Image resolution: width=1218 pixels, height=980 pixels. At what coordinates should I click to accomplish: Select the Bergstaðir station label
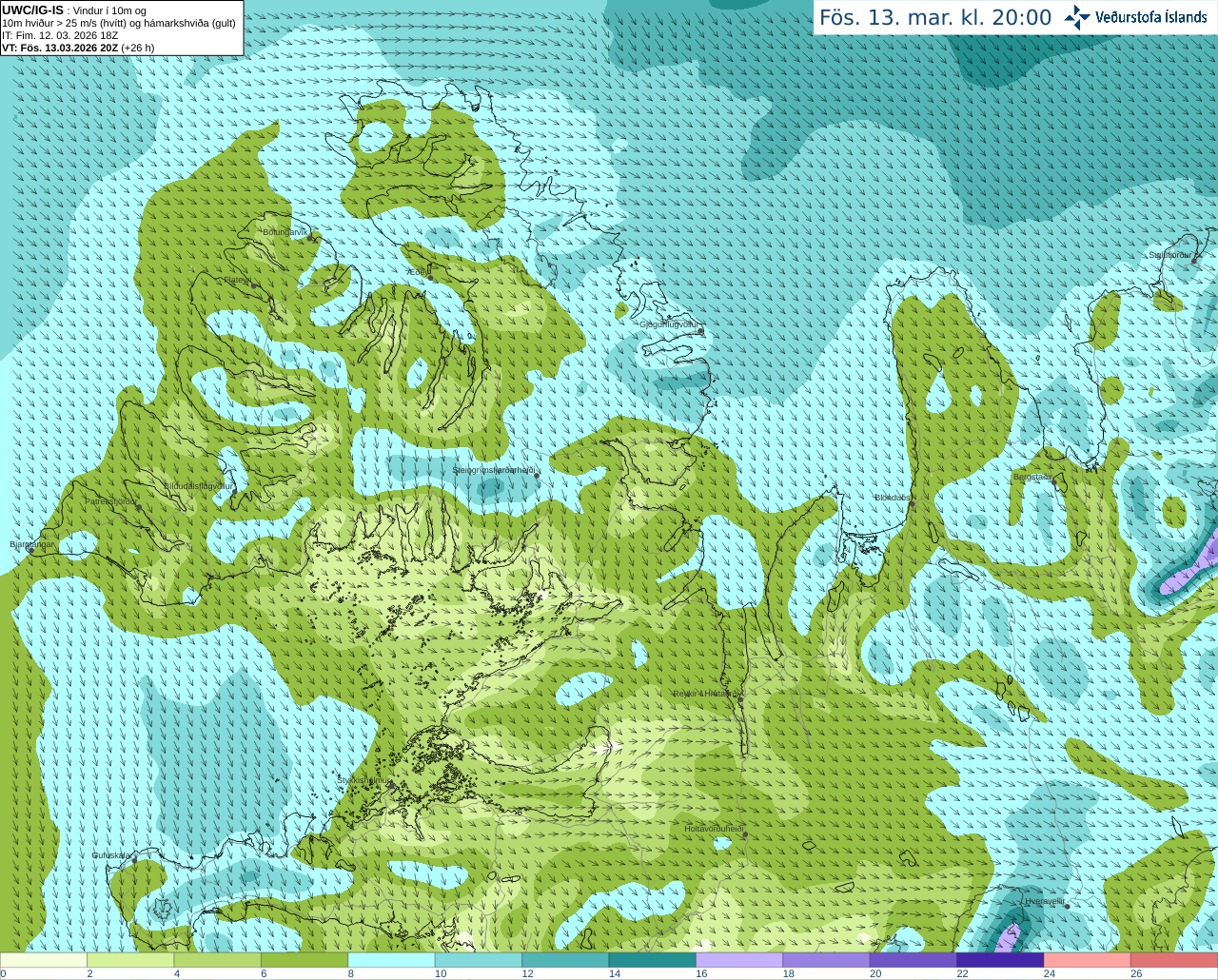(1032, 477)
